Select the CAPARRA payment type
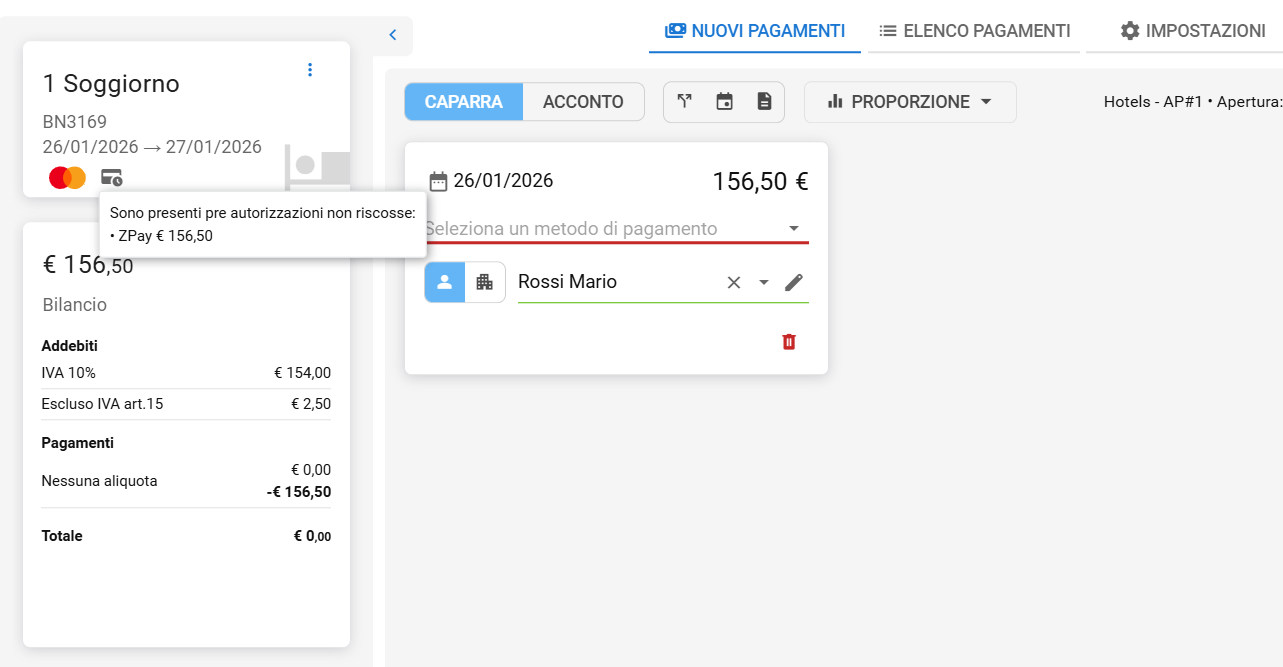1283x667 pixels. click(464, 102)
